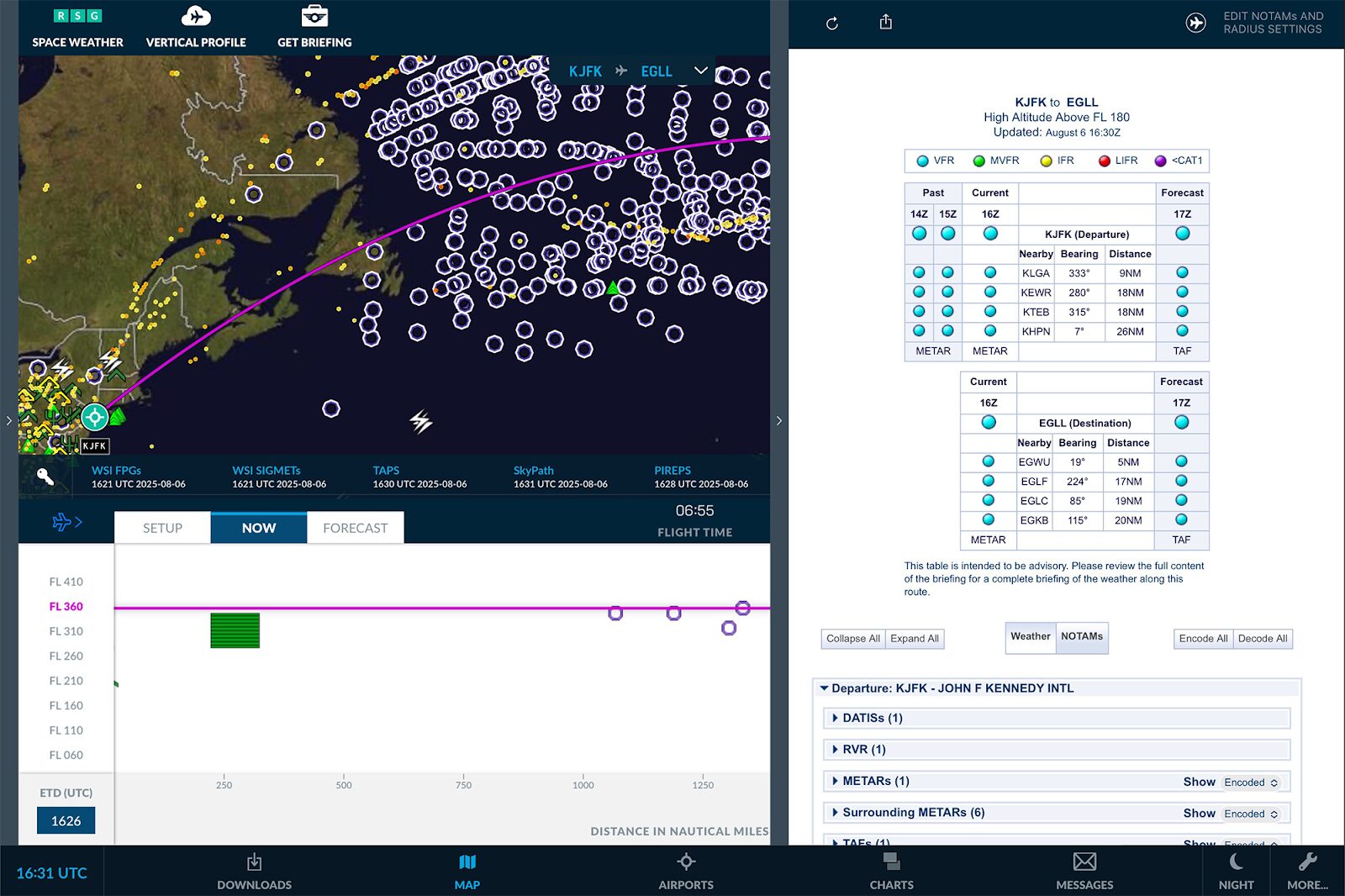Viewport: 1345px width, 896px height.
Task: Open map layer settings wrench icon
Action: [x=45, y=477]
